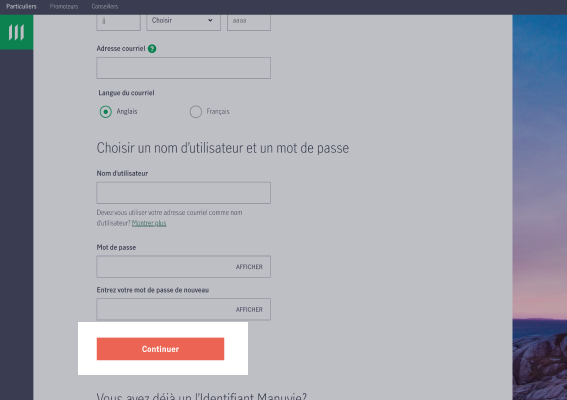Select the Anglais radio button
This screenshot has width=567, height=400.
(106, 112)
